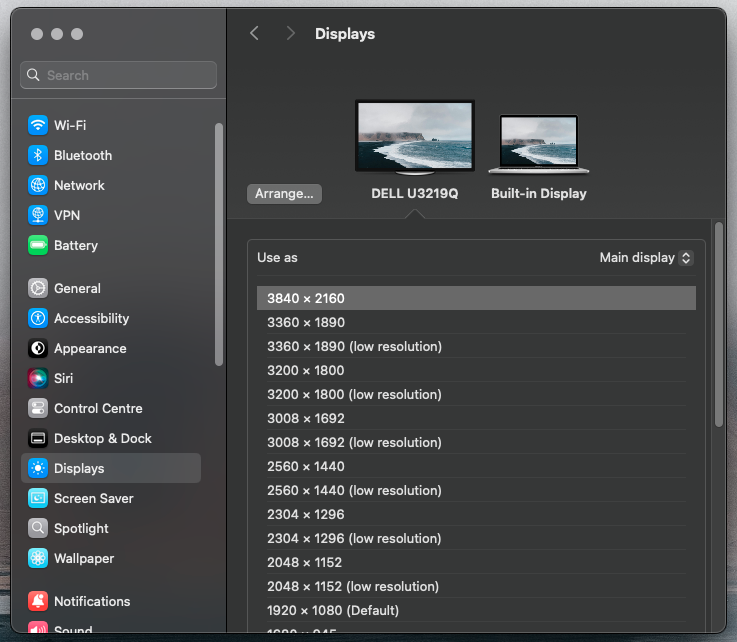The image size is (737, 642).
Task: Choose 3360 × 1890 (low resolution)
Action: pyautogui.click(x=476, y=346)
